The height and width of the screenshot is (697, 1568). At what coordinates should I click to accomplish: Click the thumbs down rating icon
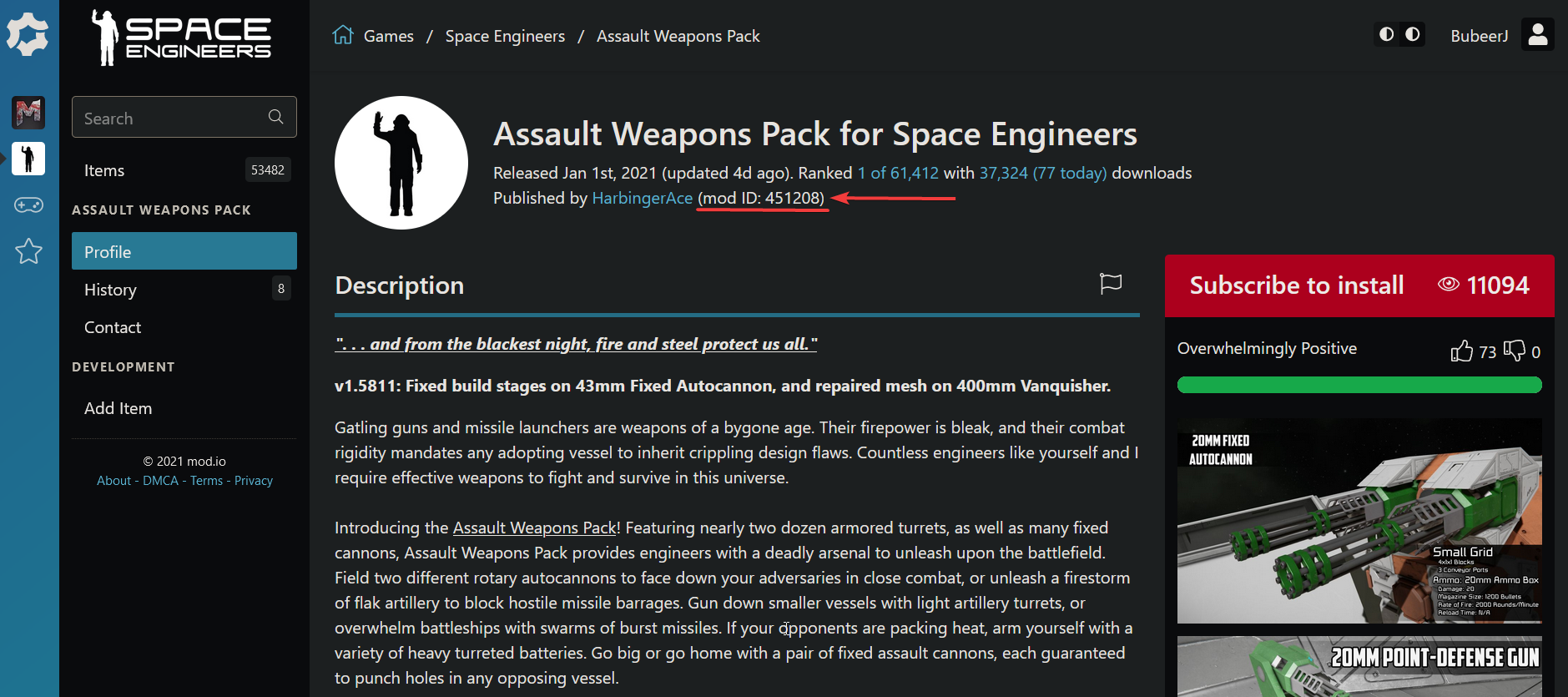click(1515, 351)
